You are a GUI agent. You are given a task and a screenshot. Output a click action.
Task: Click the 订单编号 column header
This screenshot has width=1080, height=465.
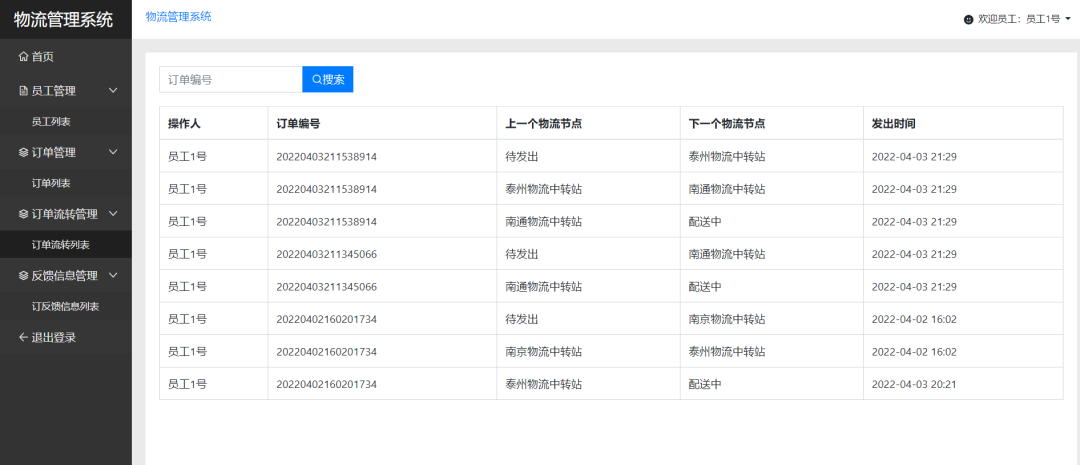(x=298, y=123)
